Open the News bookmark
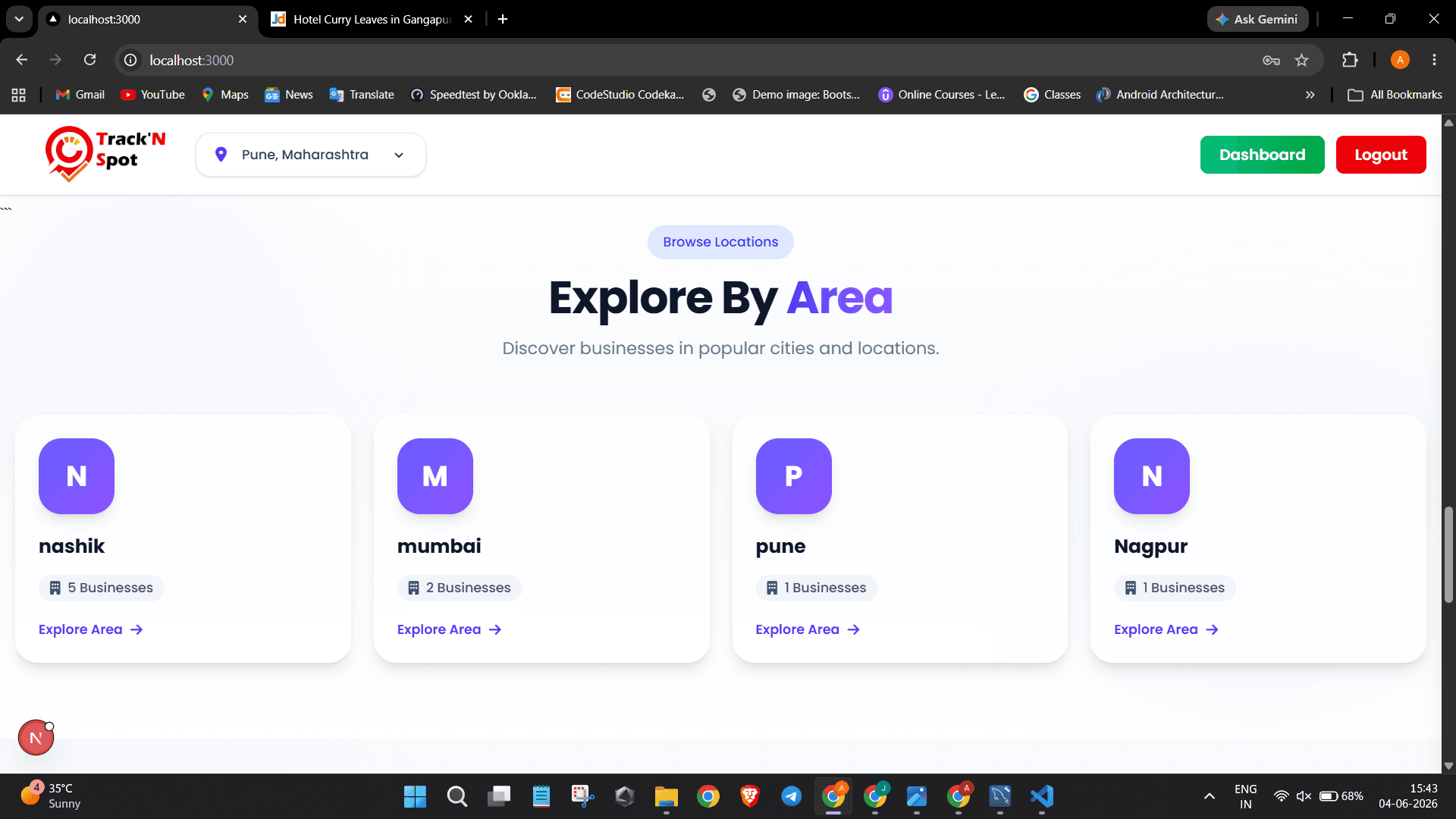The width and height of the screenshot is (1456, 819). click(289, 95)
